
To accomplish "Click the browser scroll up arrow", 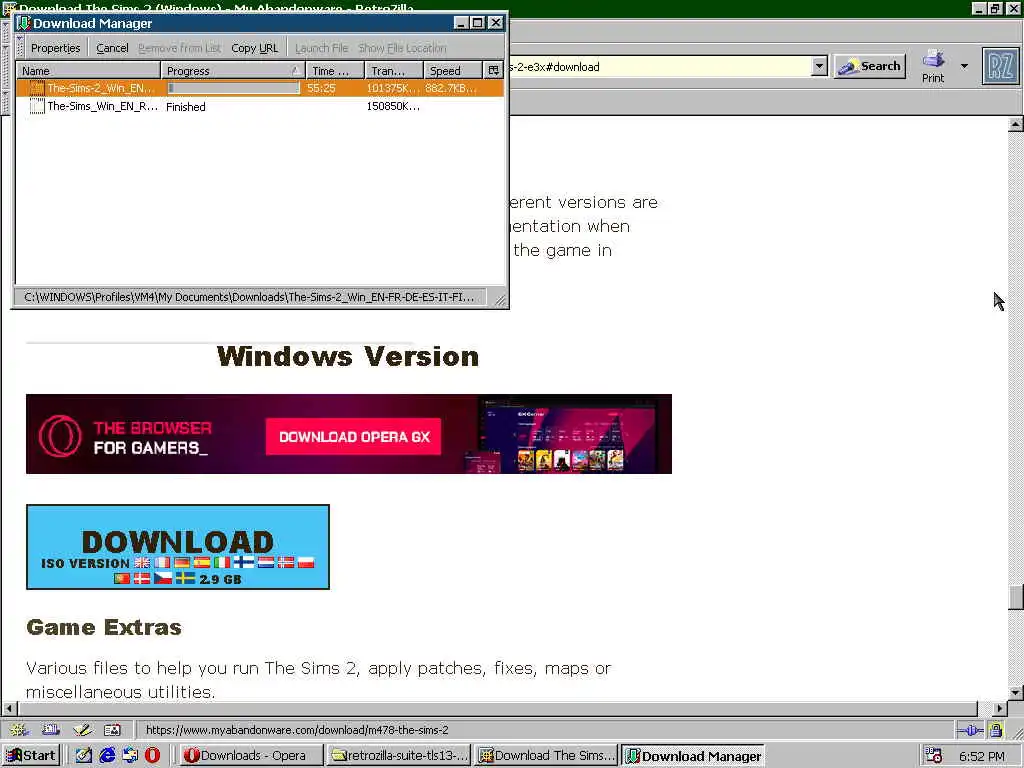I will click(x=1016, y=123).
